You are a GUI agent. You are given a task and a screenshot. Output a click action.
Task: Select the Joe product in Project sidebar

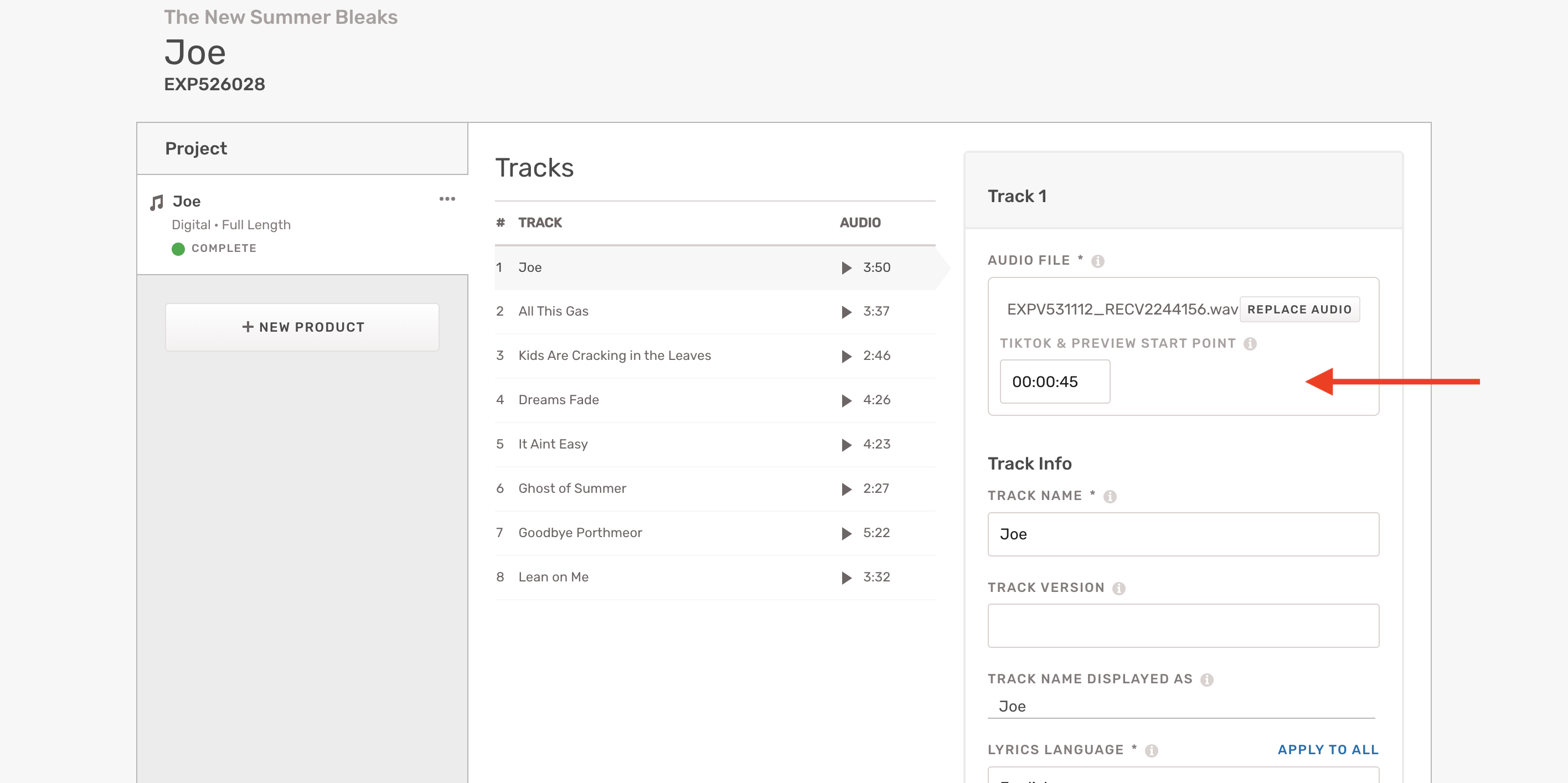[x=186, y=202]
